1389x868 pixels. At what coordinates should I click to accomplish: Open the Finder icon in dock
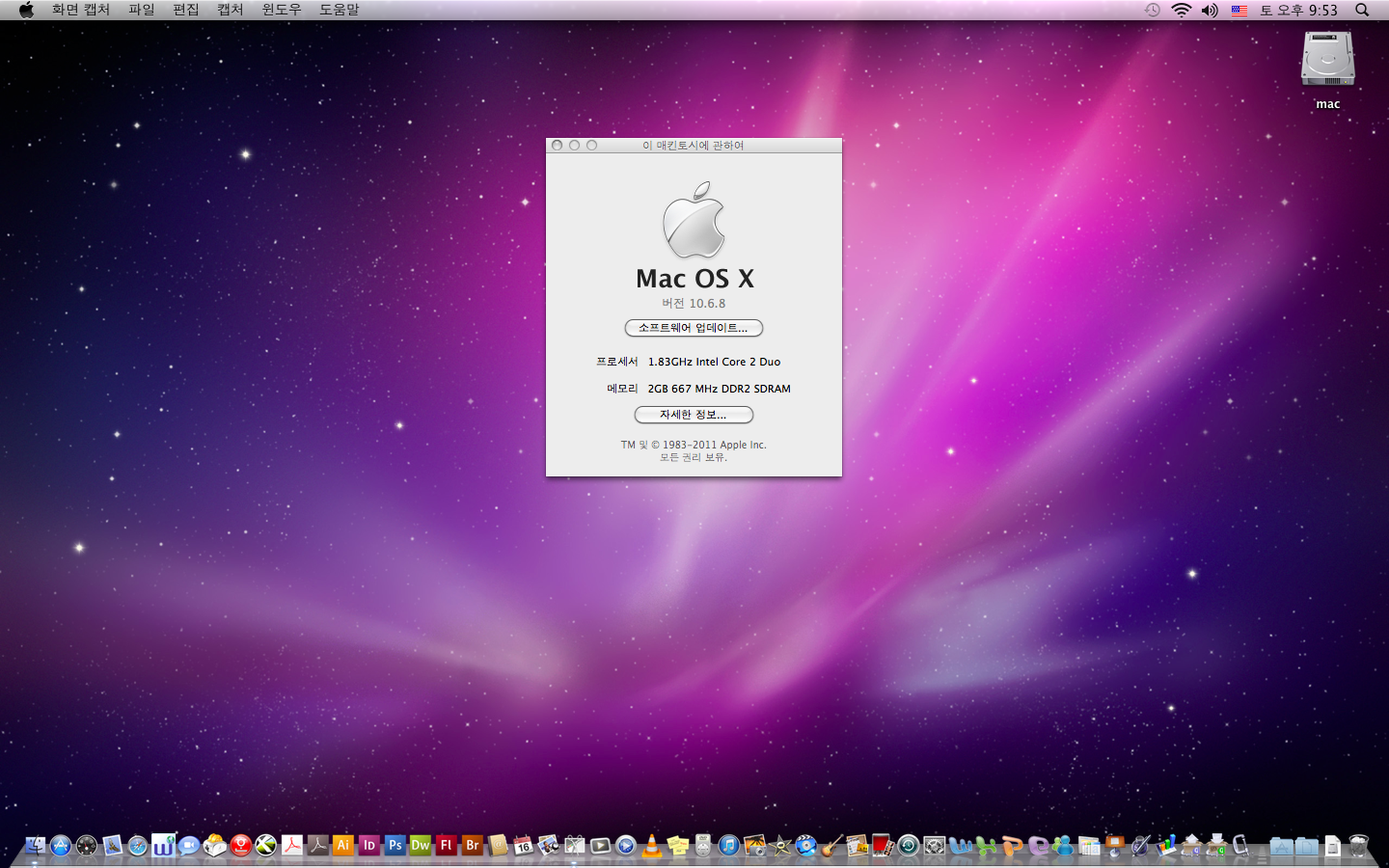(x=36, y=846)
